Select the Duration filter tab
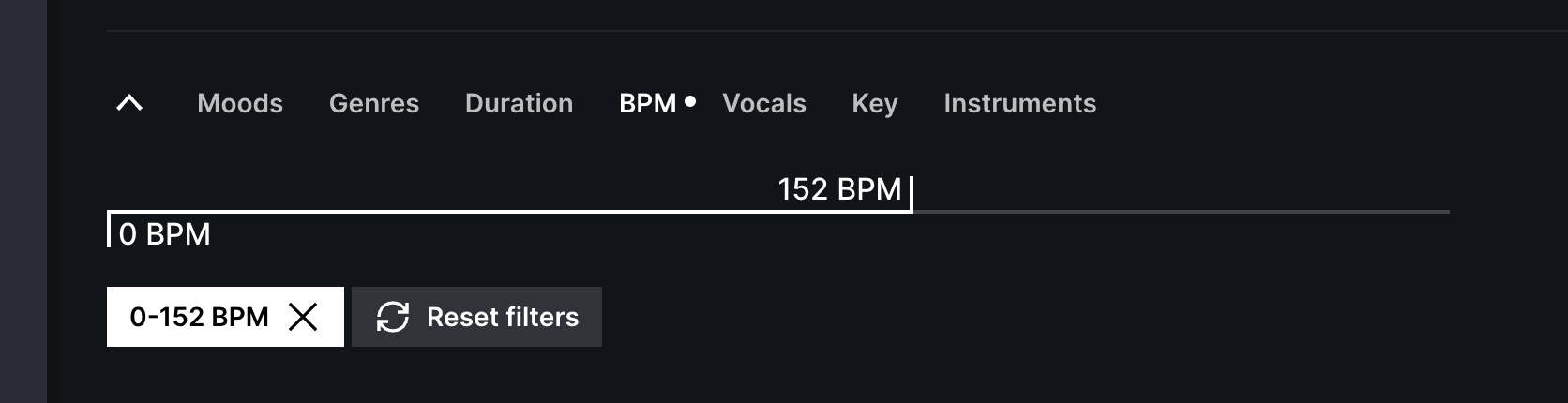This screenshot has height=403, width=1568. click(x=519, y=103)
